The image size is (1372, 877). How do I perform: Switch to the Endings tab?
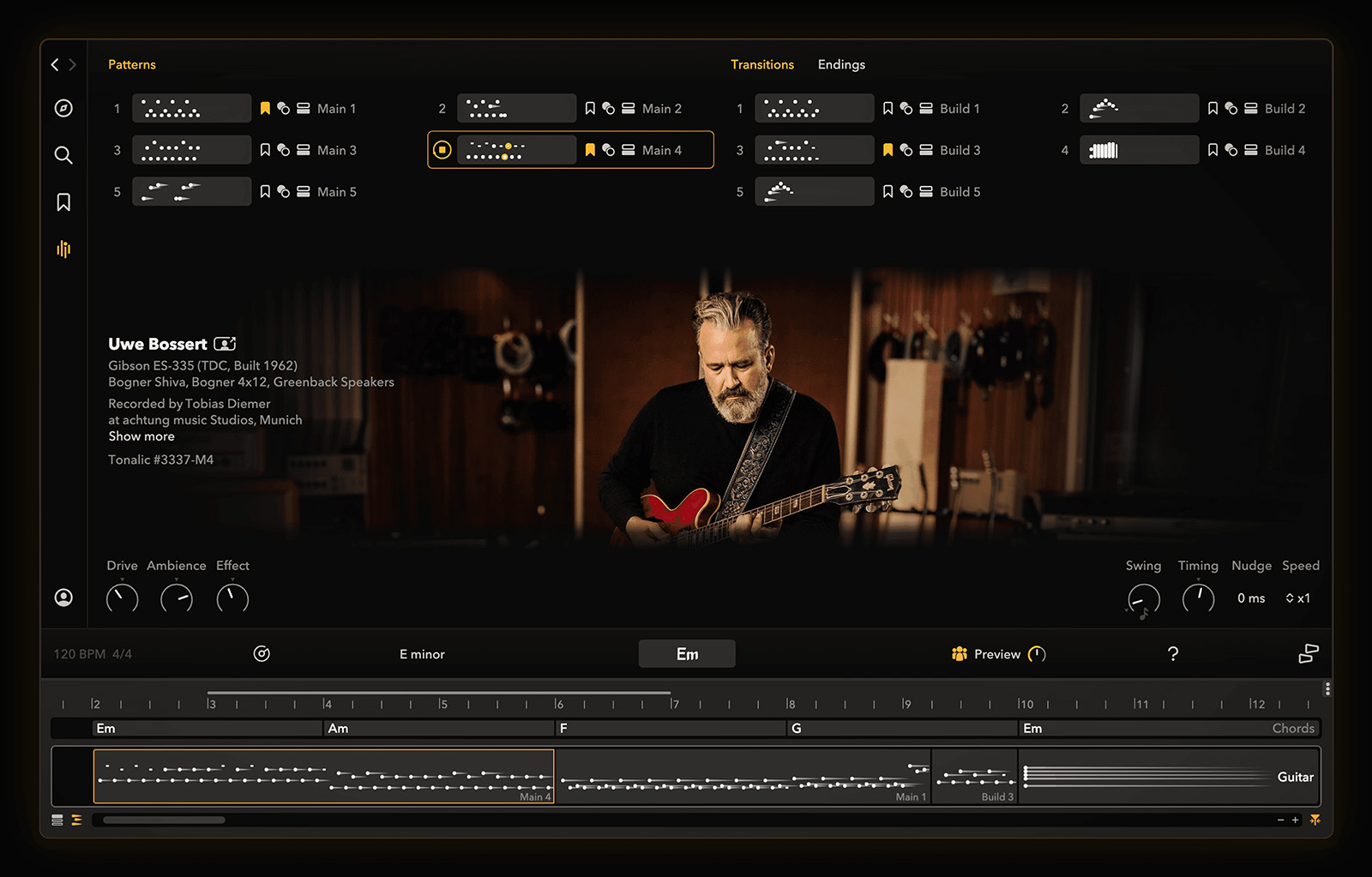point(841,64)
